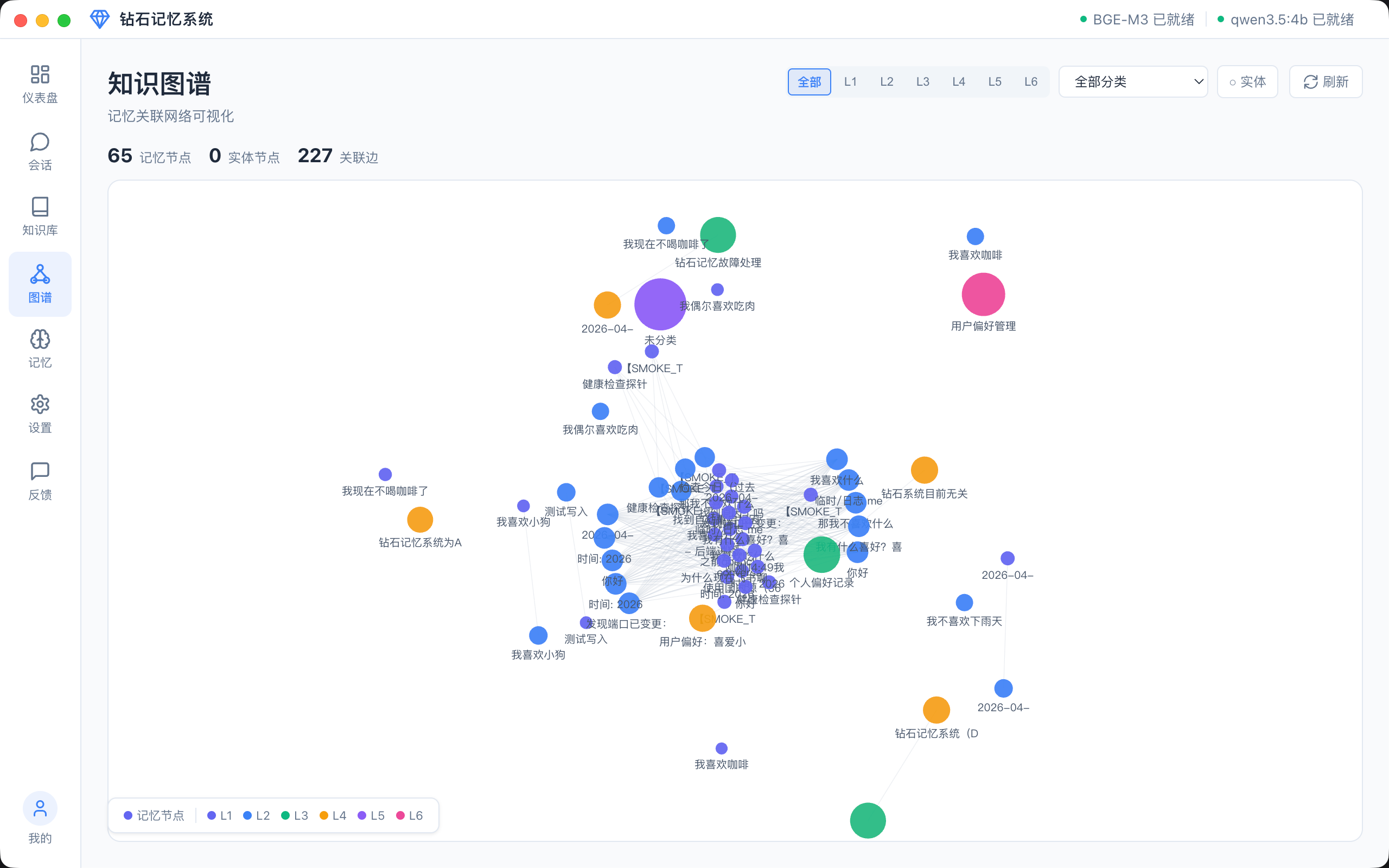The image size is (1389, 868).
Task: Open the 仪表盘 dashboard icon
Action: [x=40, y=75]
